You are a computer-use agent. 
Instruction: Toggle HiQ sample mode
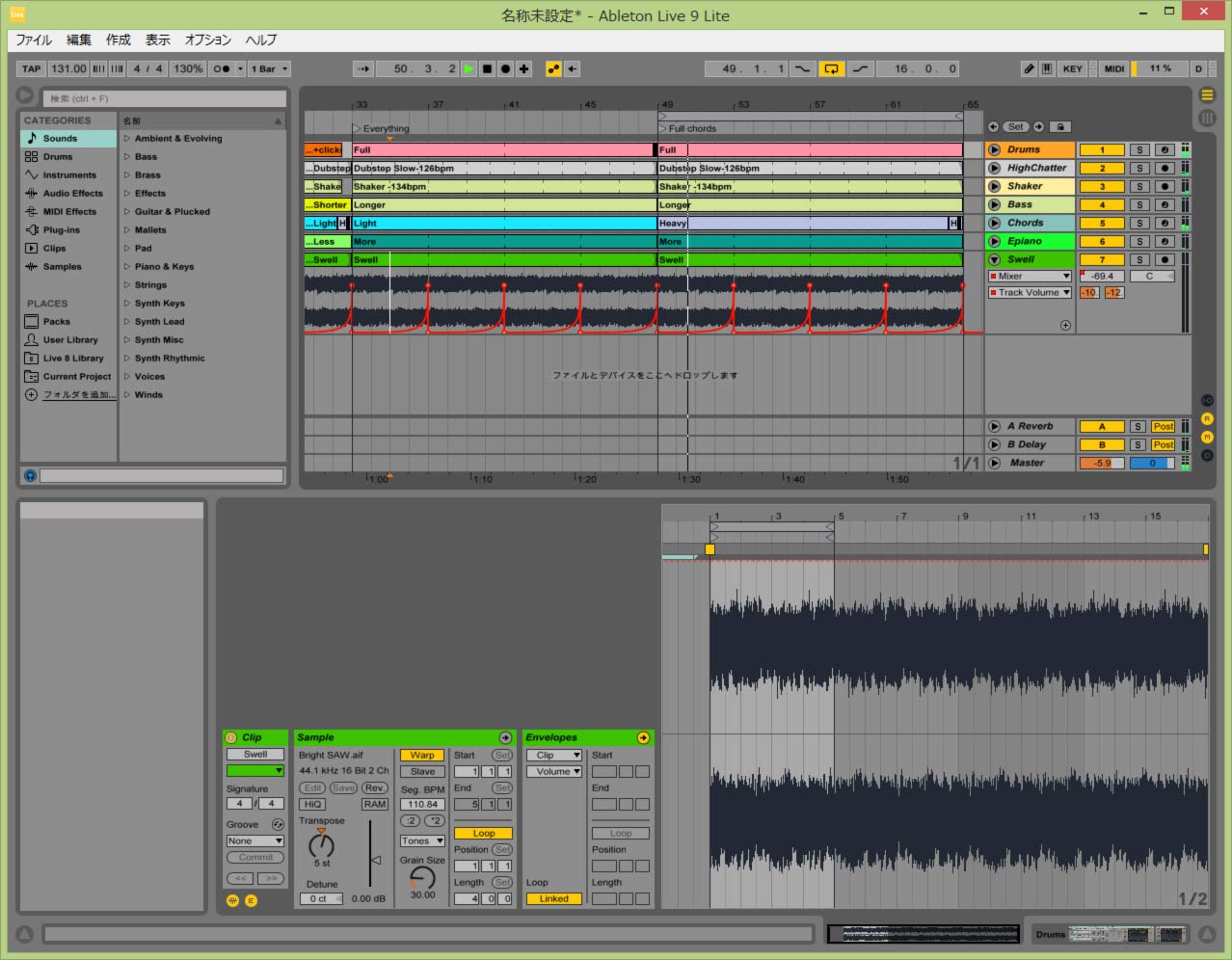[x=312, y=804]
